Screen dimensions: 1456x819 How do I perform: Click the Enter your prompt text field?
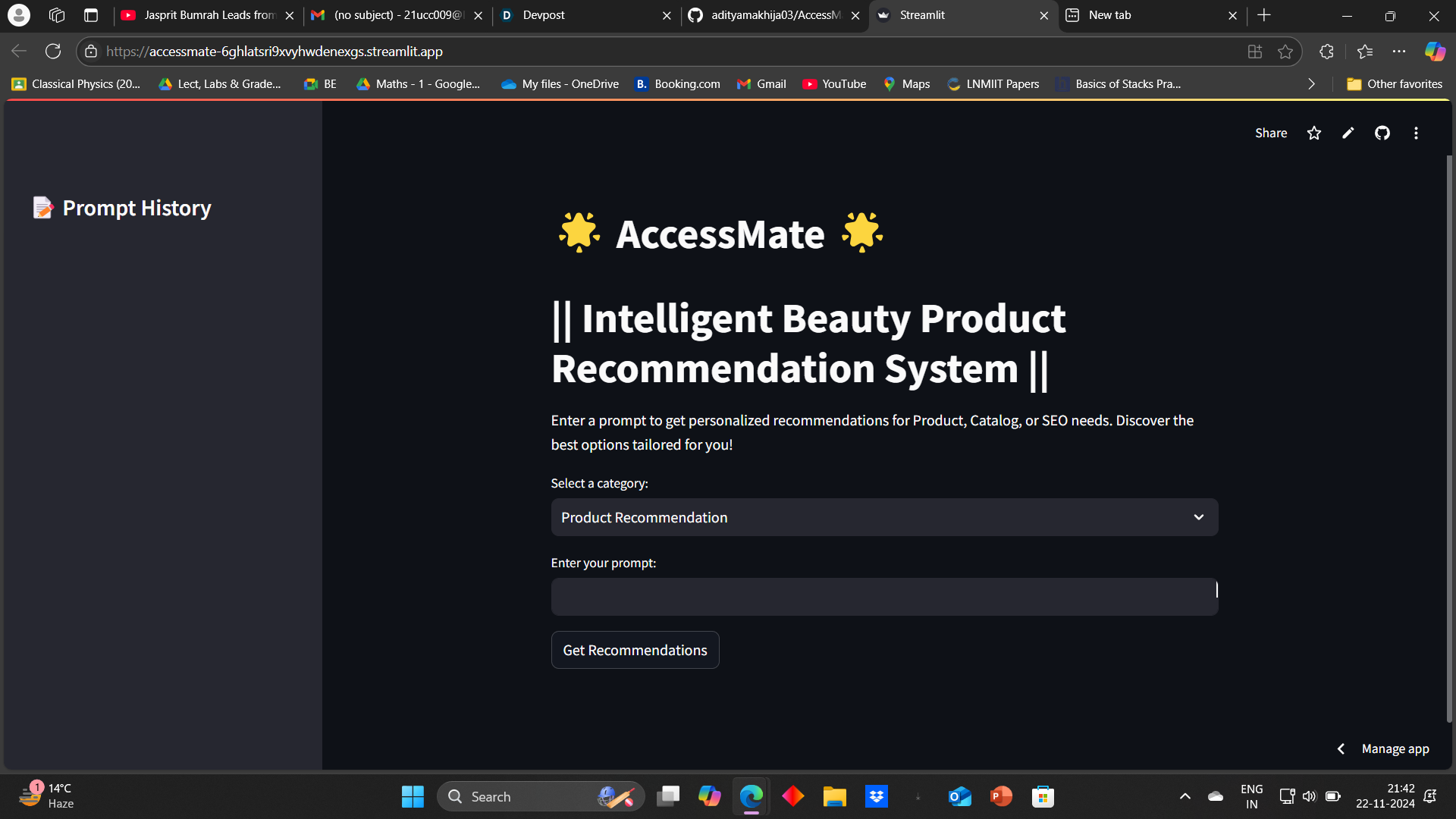click(x=884, y=597)
